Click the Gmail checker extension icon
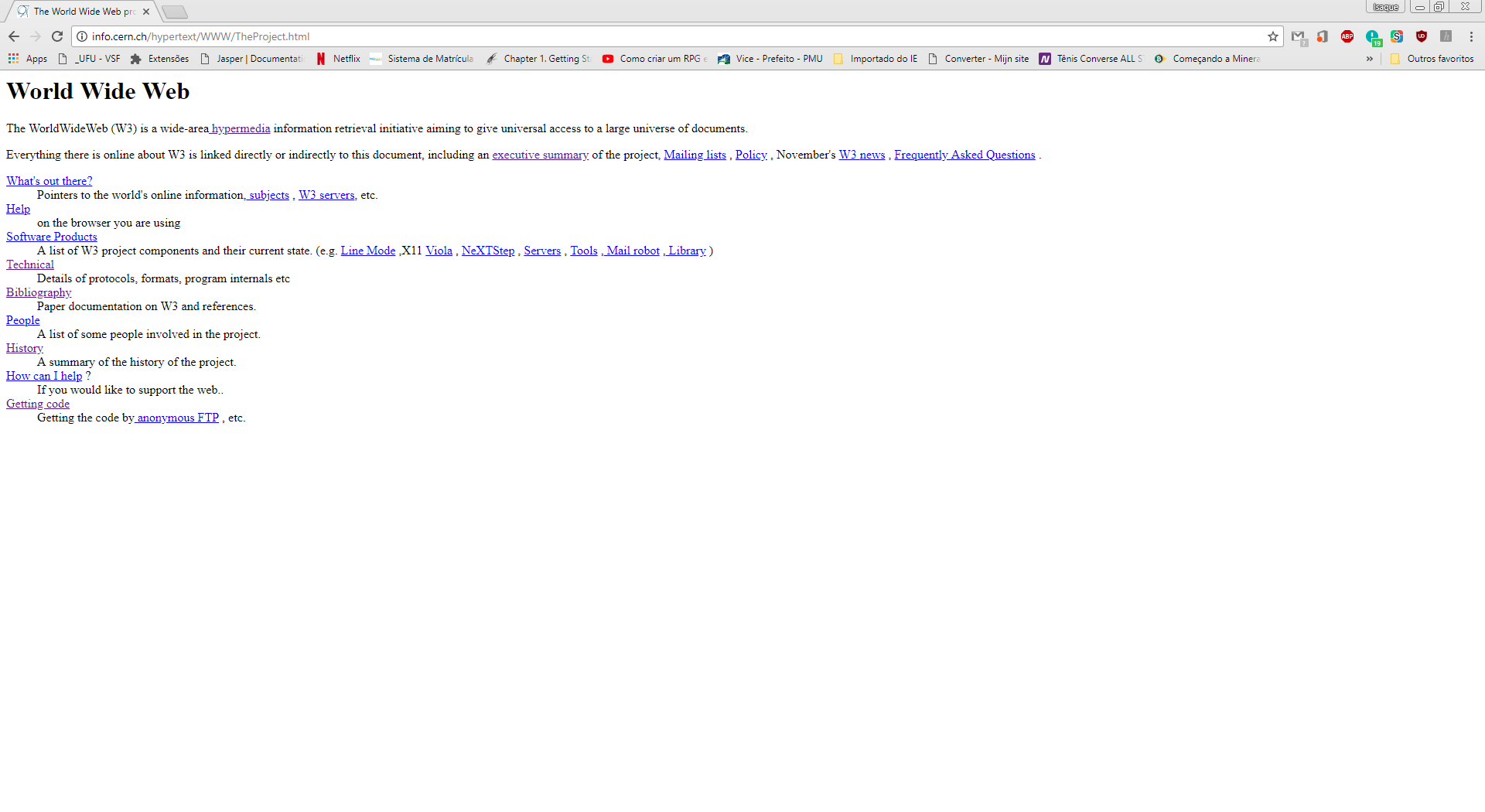Screen dimensions: 1485x812 [x=1298, y=36]
